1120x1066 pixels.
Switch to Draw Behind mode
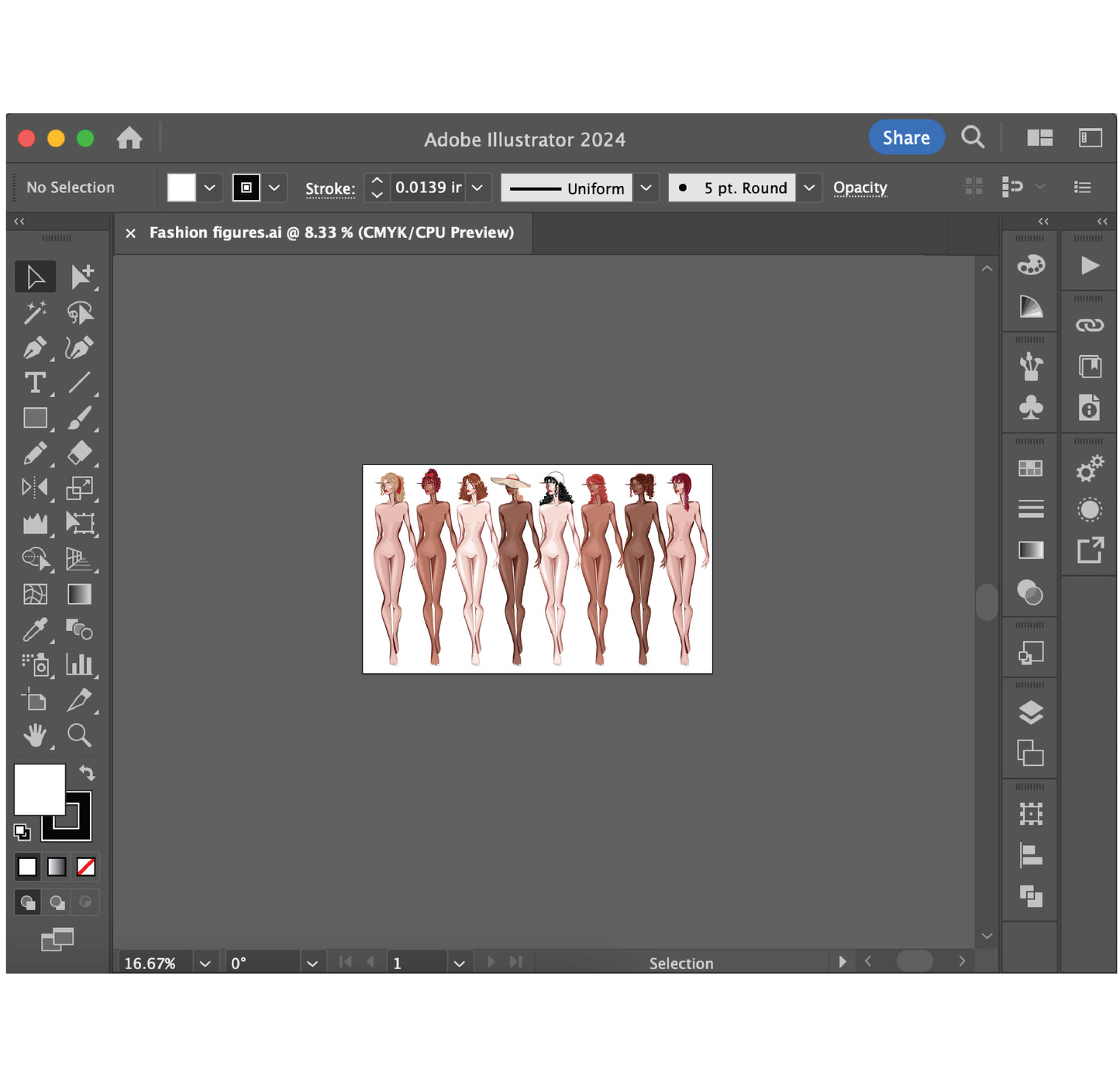click(x=57, y=902)
